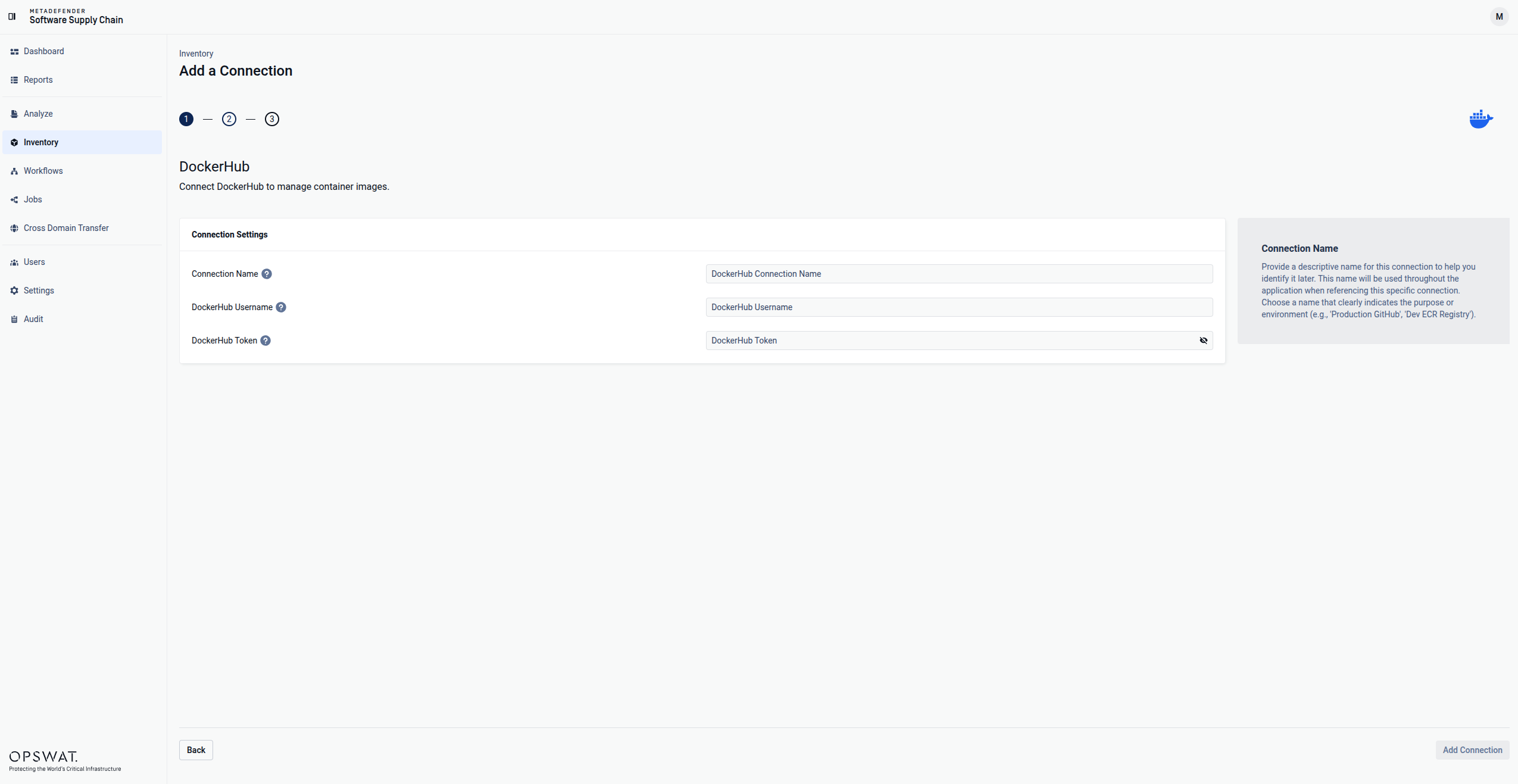Collapse the sidebar with the panel toggle icon

click(x=12, y=17)
